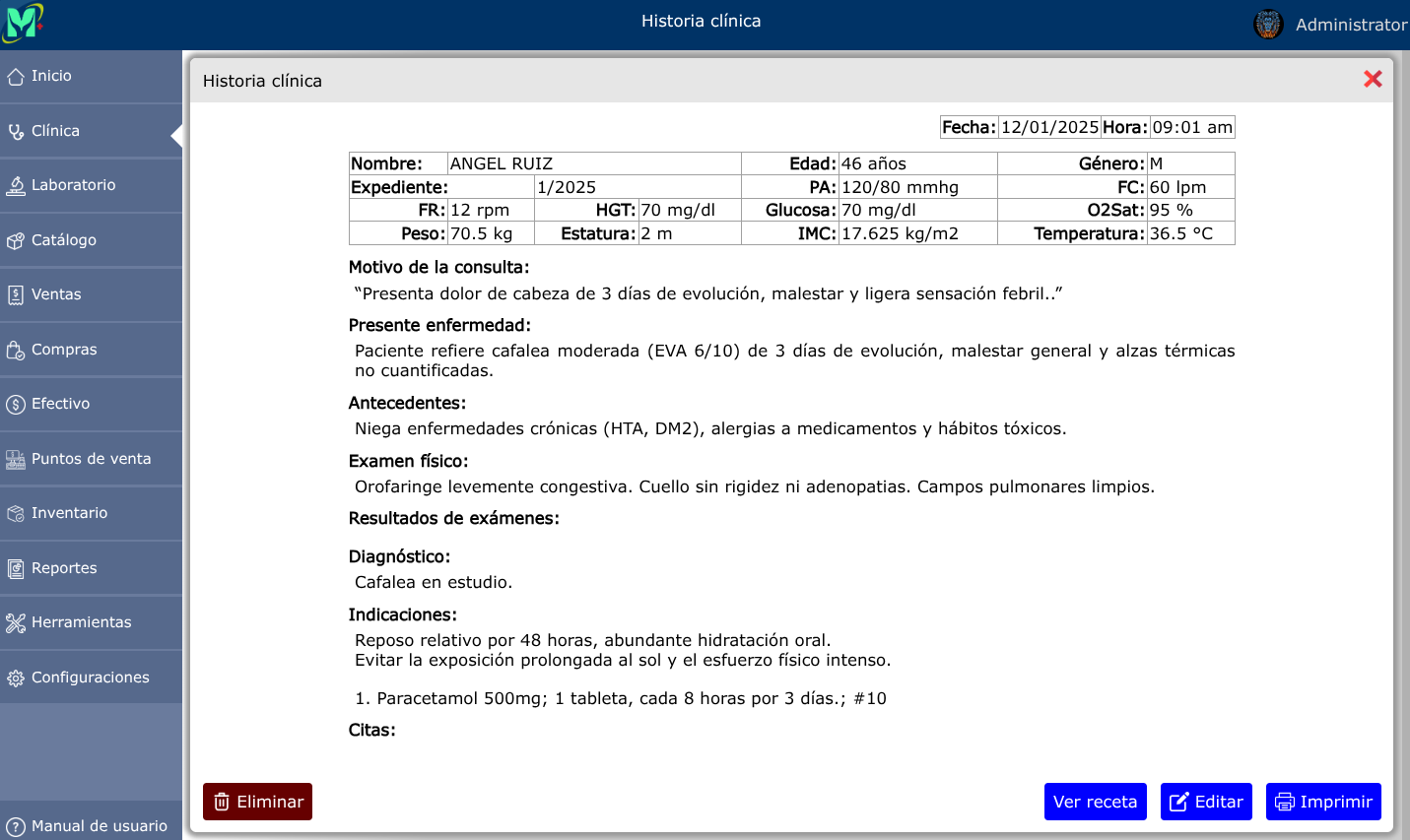Screen dimensions: 1410x840
Task: Click the diagnosis text Cafalea en estudio
Action: 434,582
